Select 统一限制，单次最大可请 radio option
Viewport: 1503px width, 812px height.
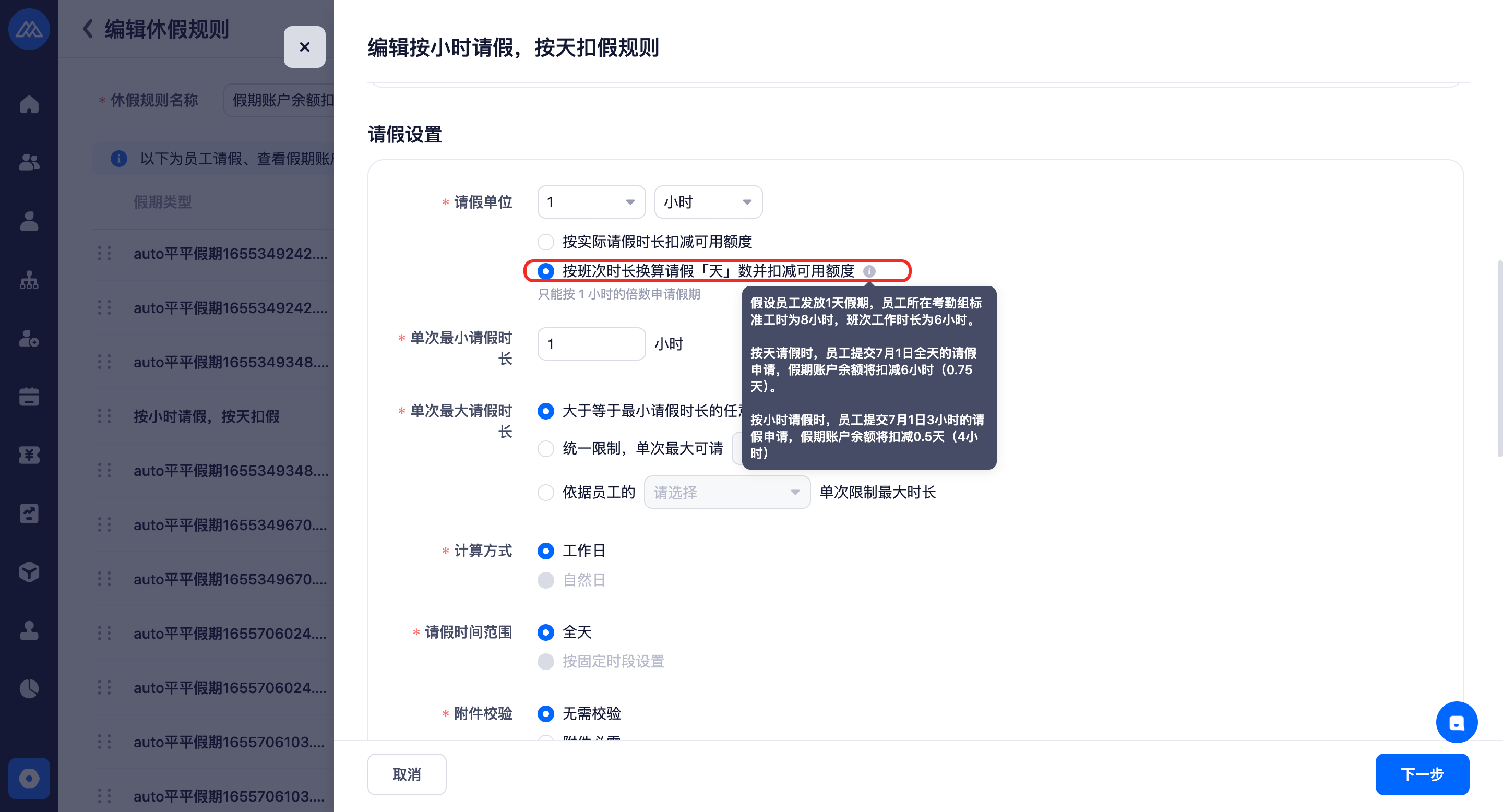point(545,449)
